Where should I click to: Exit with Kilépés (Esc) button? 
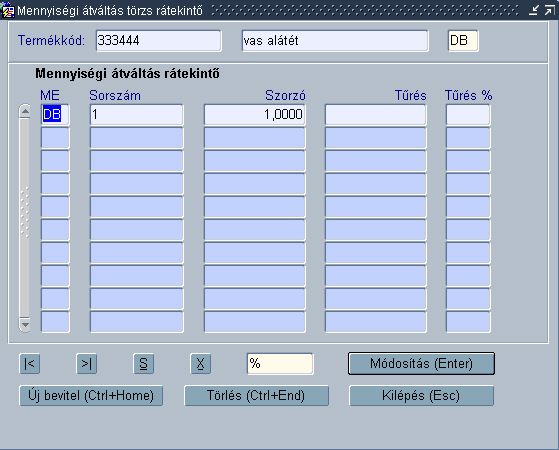click(421, 395)
